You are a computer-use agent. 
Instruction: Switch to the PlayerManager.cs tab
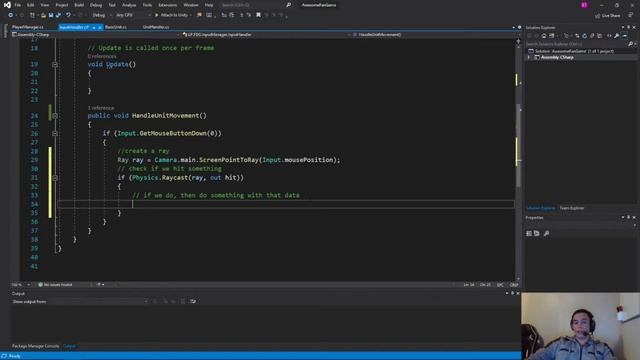(28, 27)
